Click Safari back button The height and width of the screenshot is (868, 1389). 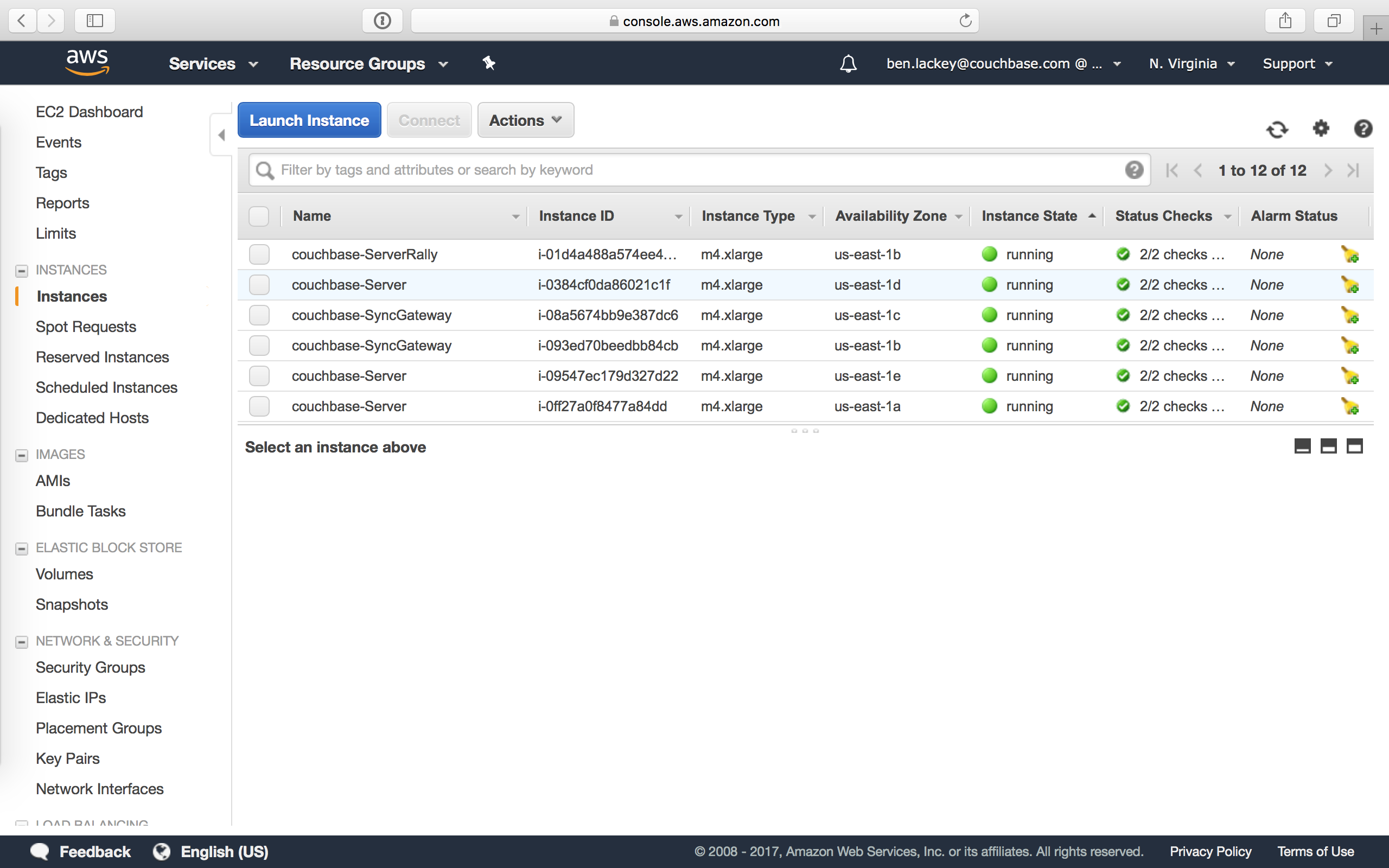coord(22,21)
